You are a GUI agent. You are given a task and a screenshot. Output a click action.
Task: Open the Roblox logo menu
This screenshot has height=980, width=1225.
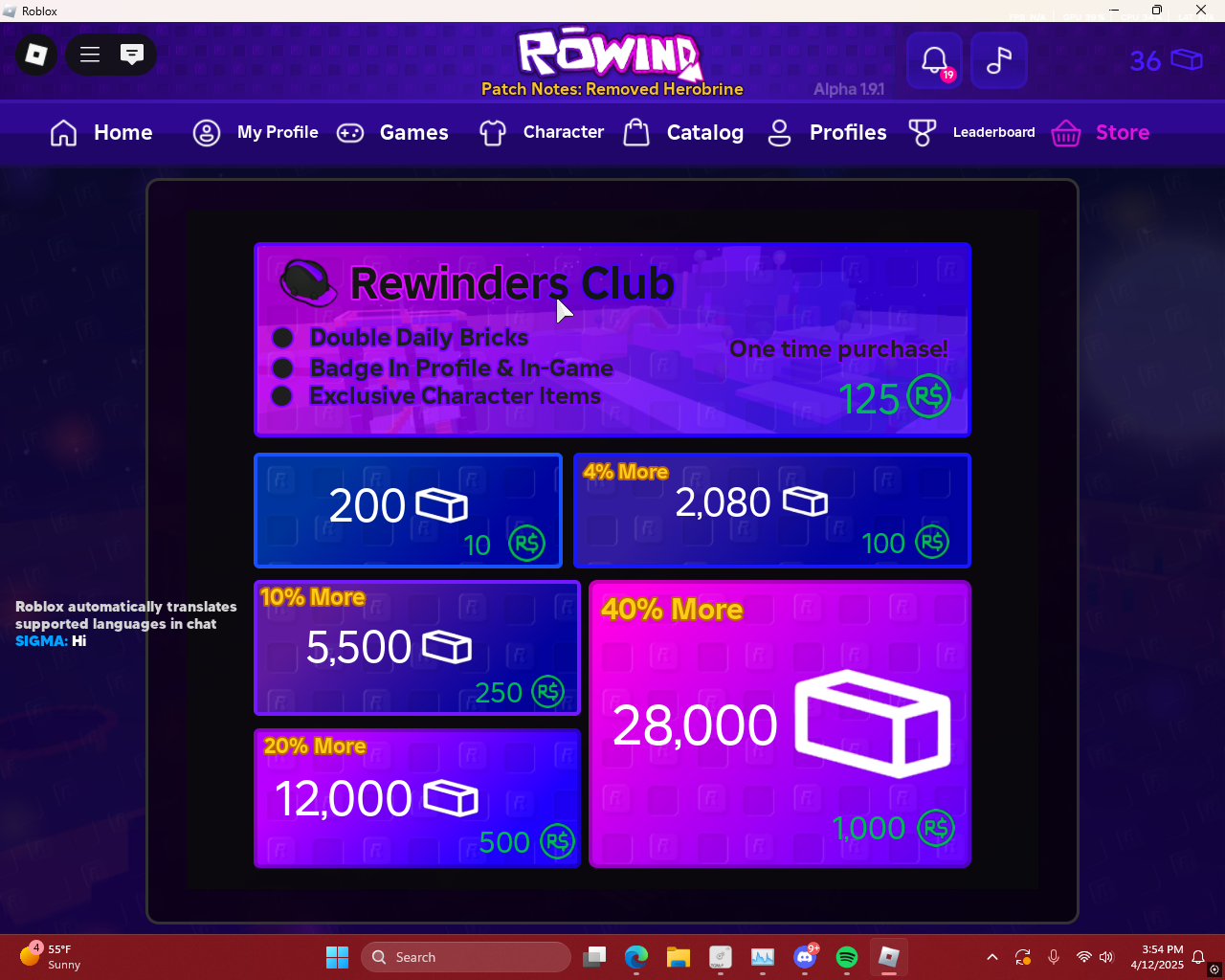click(36, 55)
